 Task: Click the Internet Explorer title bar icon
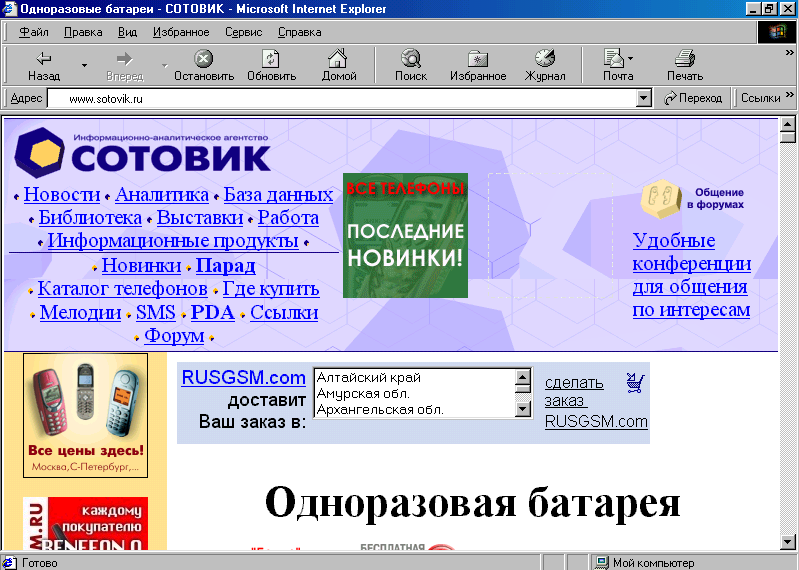coord(10,9)
